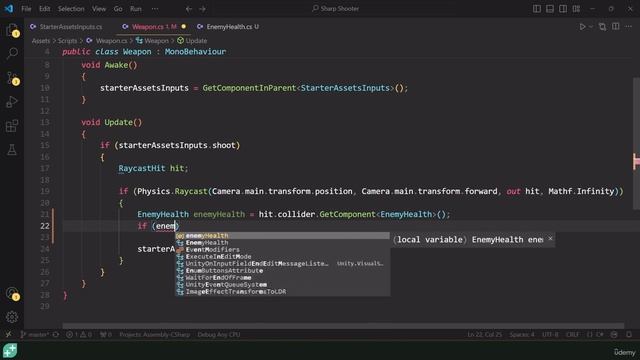640x360 pixels.
Task: Select the UnityOnInputFieldEndEditMessageListener suggestion
Action: coord(282,264)
